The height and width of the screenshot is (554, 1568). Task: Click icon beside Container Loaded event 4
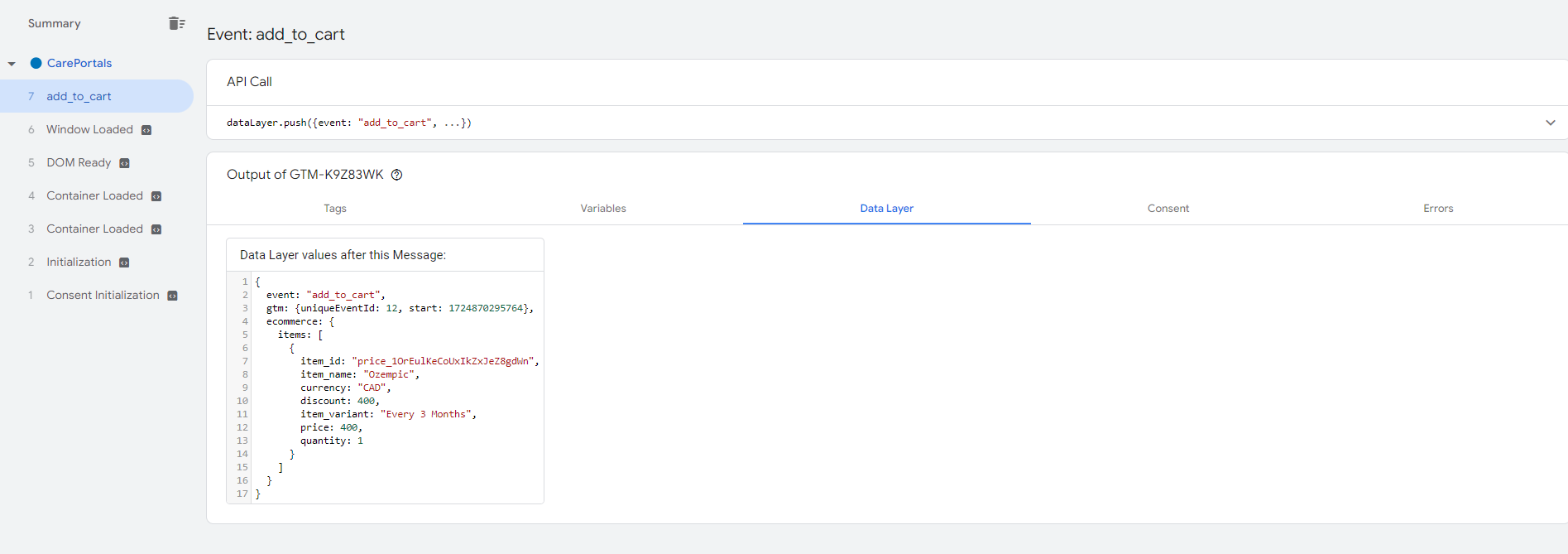tap(156, 196)
